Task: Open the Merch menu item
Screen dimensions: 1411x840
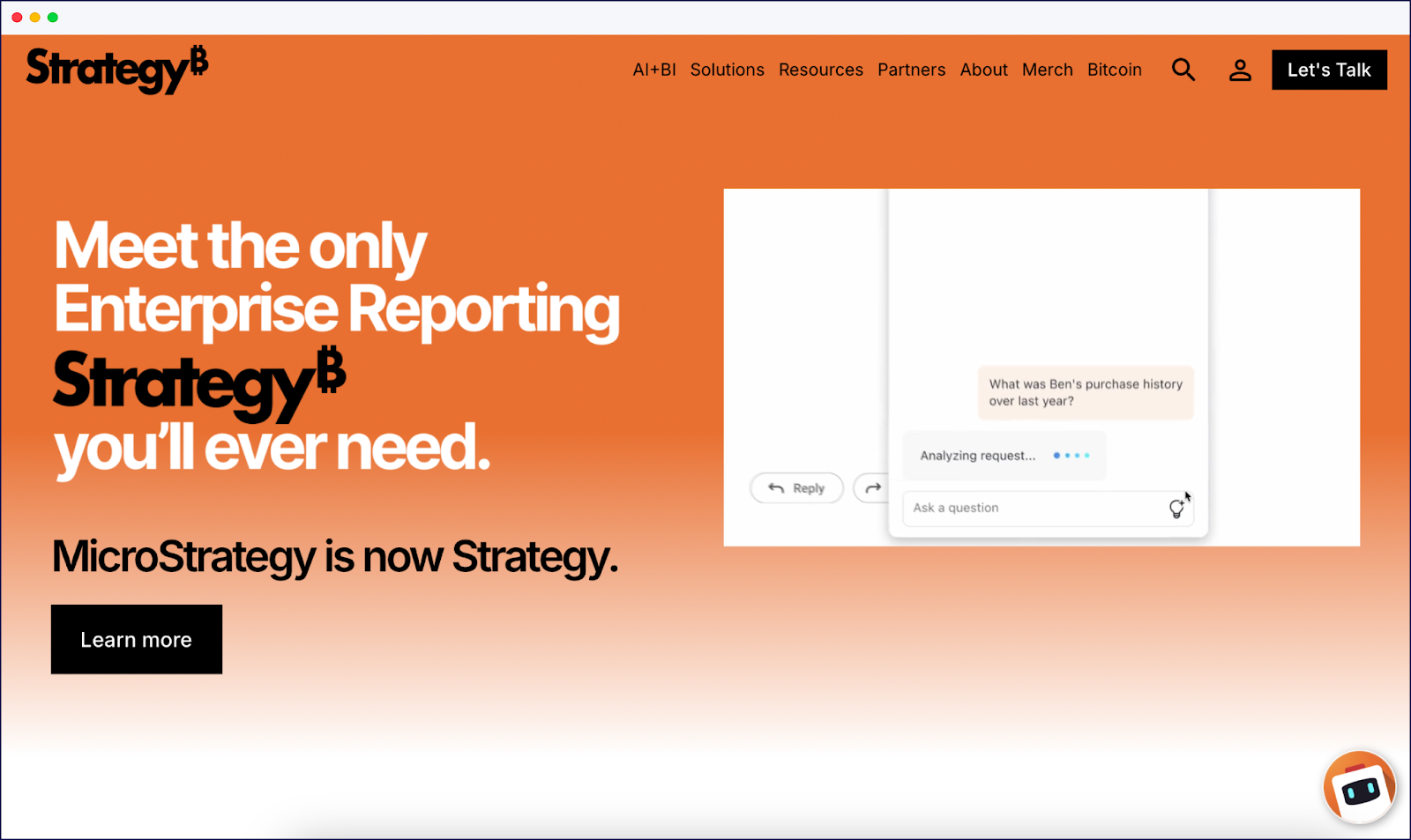Action: (x=1048, y=70)
